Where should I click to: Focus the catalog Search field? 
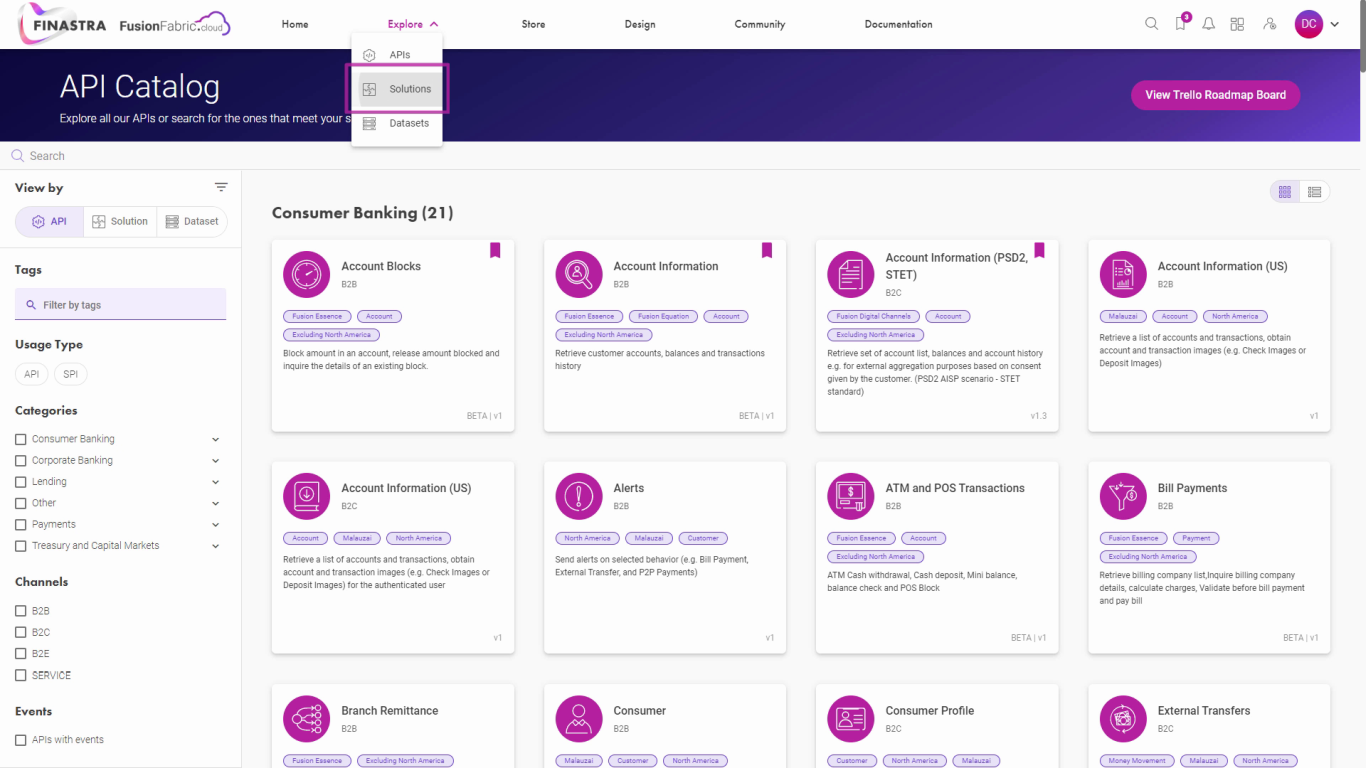coord(680,156)
